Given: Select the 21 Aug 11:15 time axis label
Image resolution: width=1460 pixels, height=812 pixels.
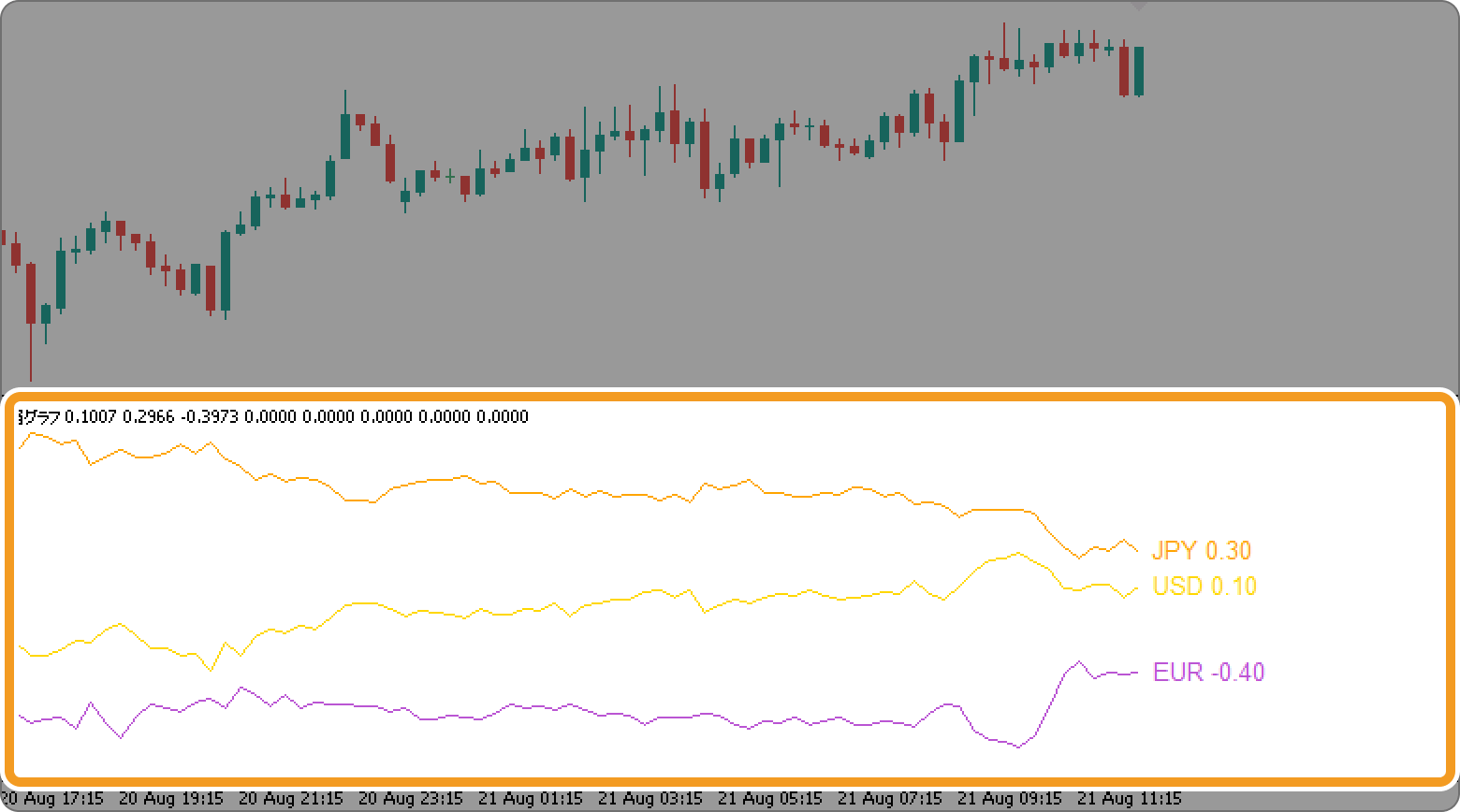Looking at the screenshot, I should [1130, 799].
